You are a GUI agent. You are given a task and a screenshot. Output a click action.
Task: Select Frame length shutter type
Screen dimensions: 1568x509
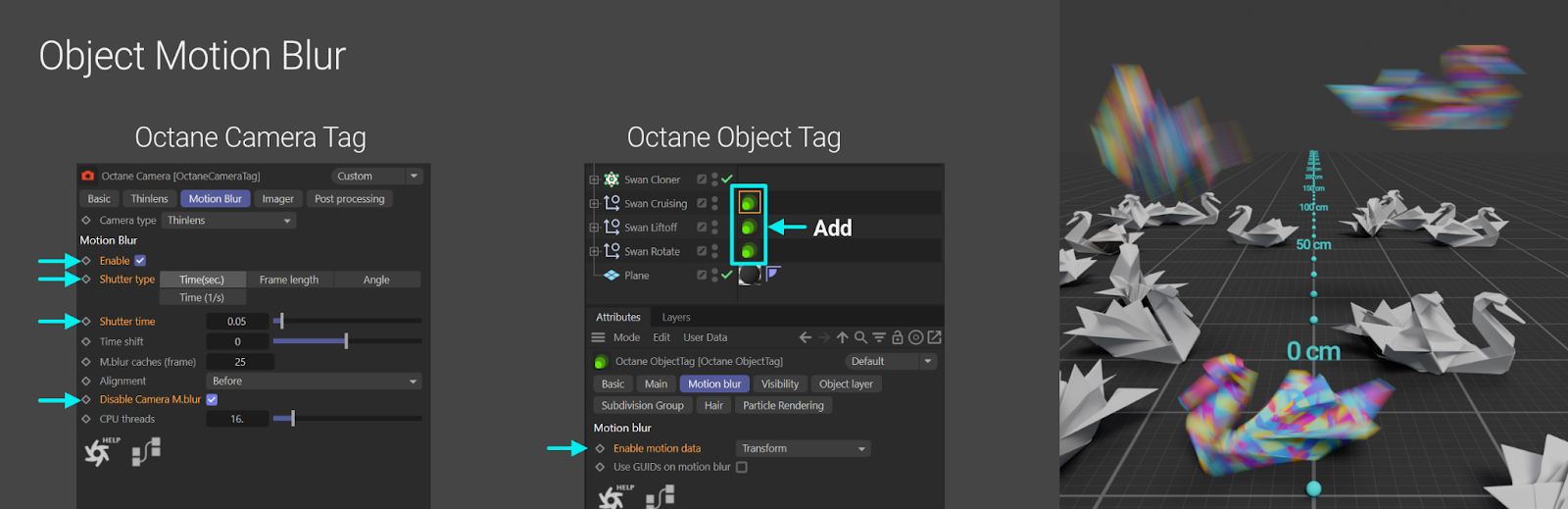point(288,280)
